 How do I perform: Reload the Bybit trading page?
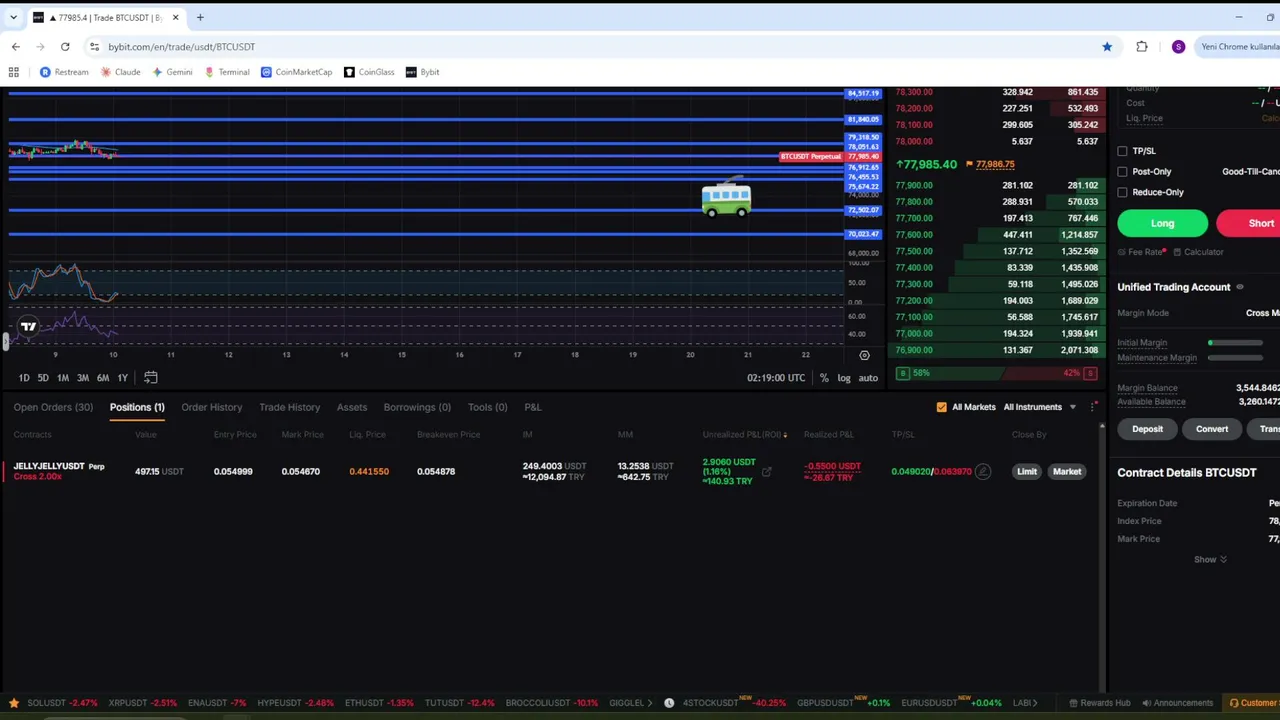65,46
